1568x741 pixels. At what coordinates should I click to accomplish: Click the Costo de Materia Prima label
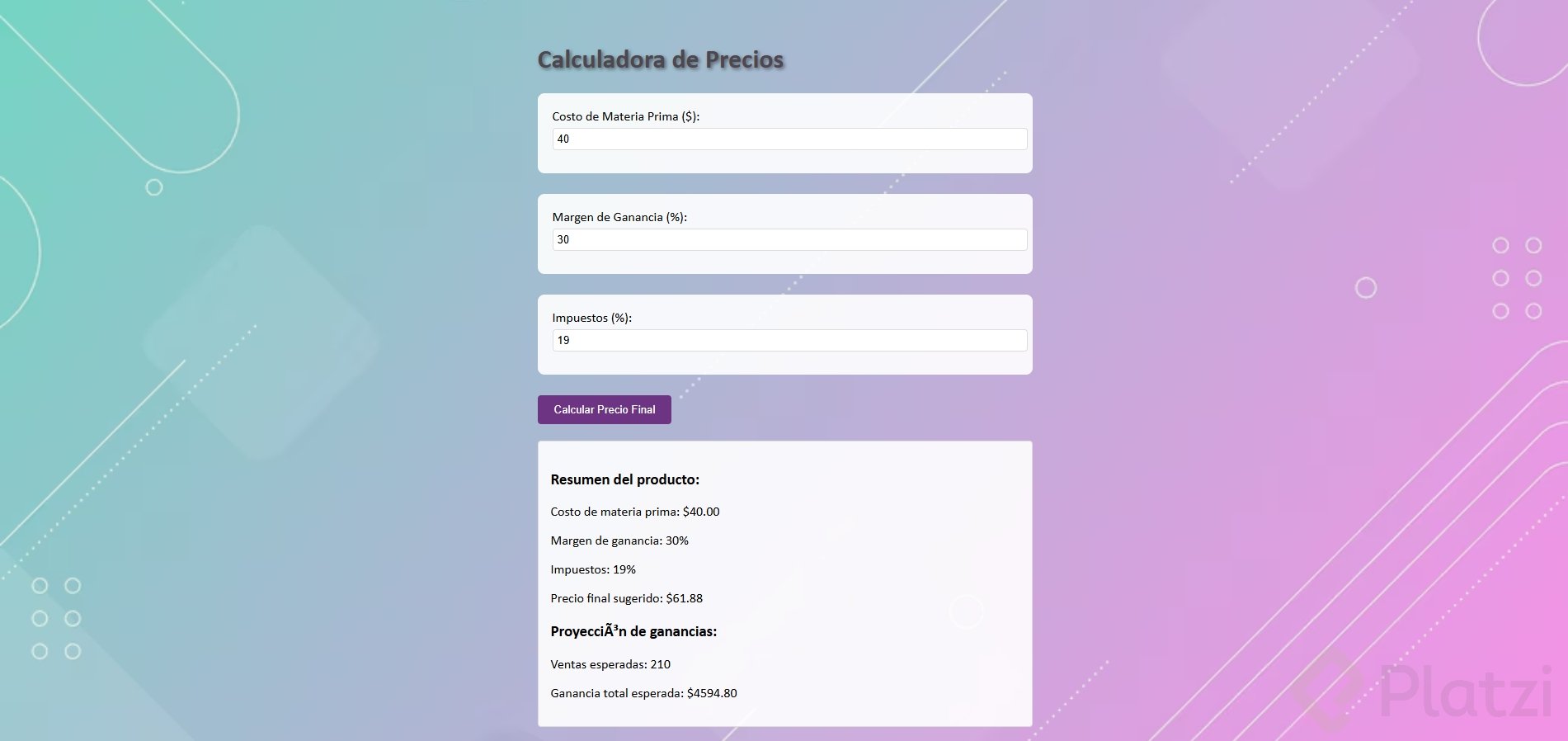625,116
